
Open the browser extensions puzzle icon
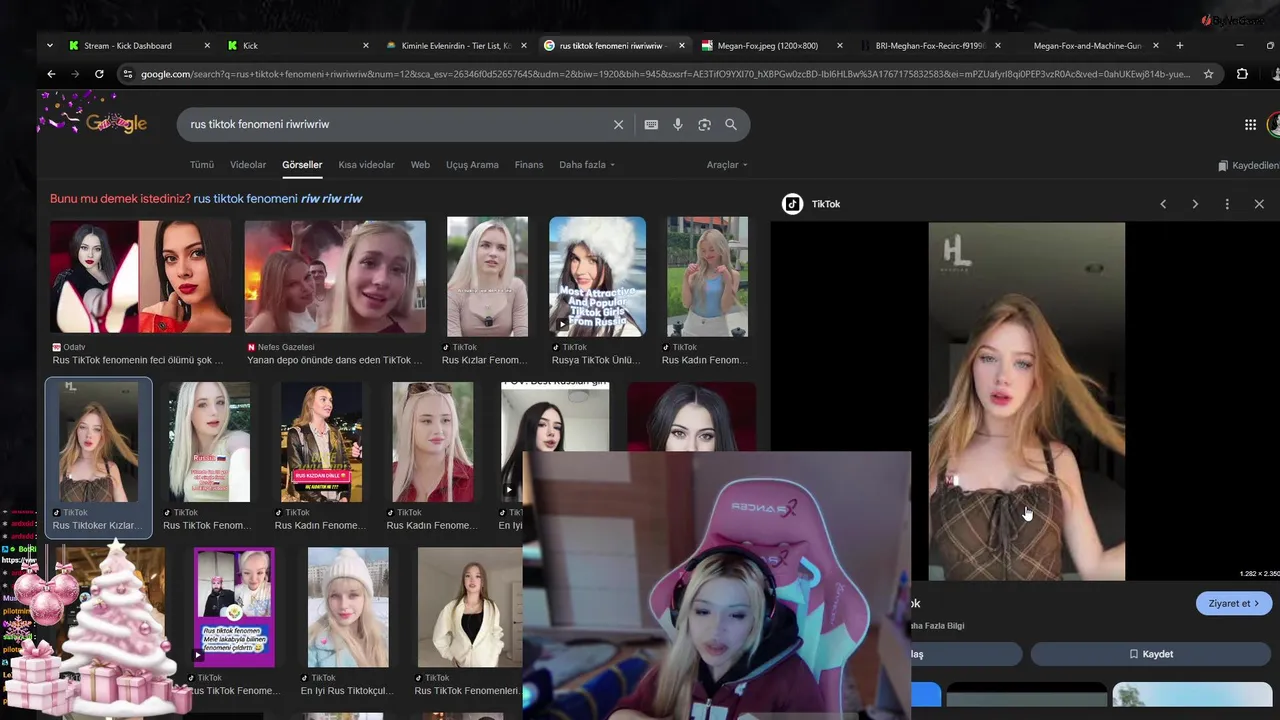(1242, 74)
